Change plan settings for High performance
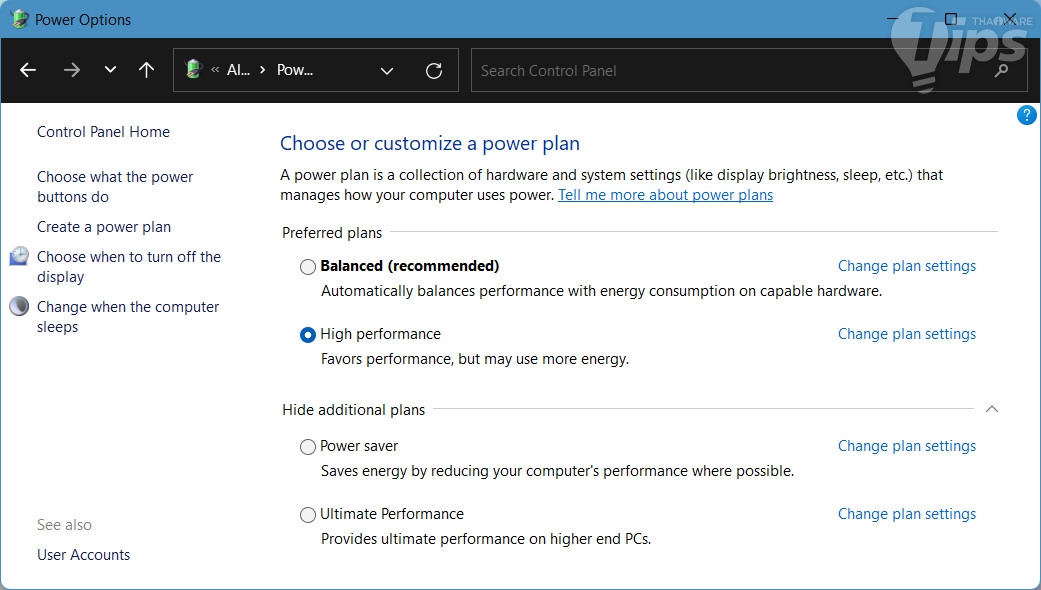The height and width of the screenshot is (590, 1041). [906, 334]
